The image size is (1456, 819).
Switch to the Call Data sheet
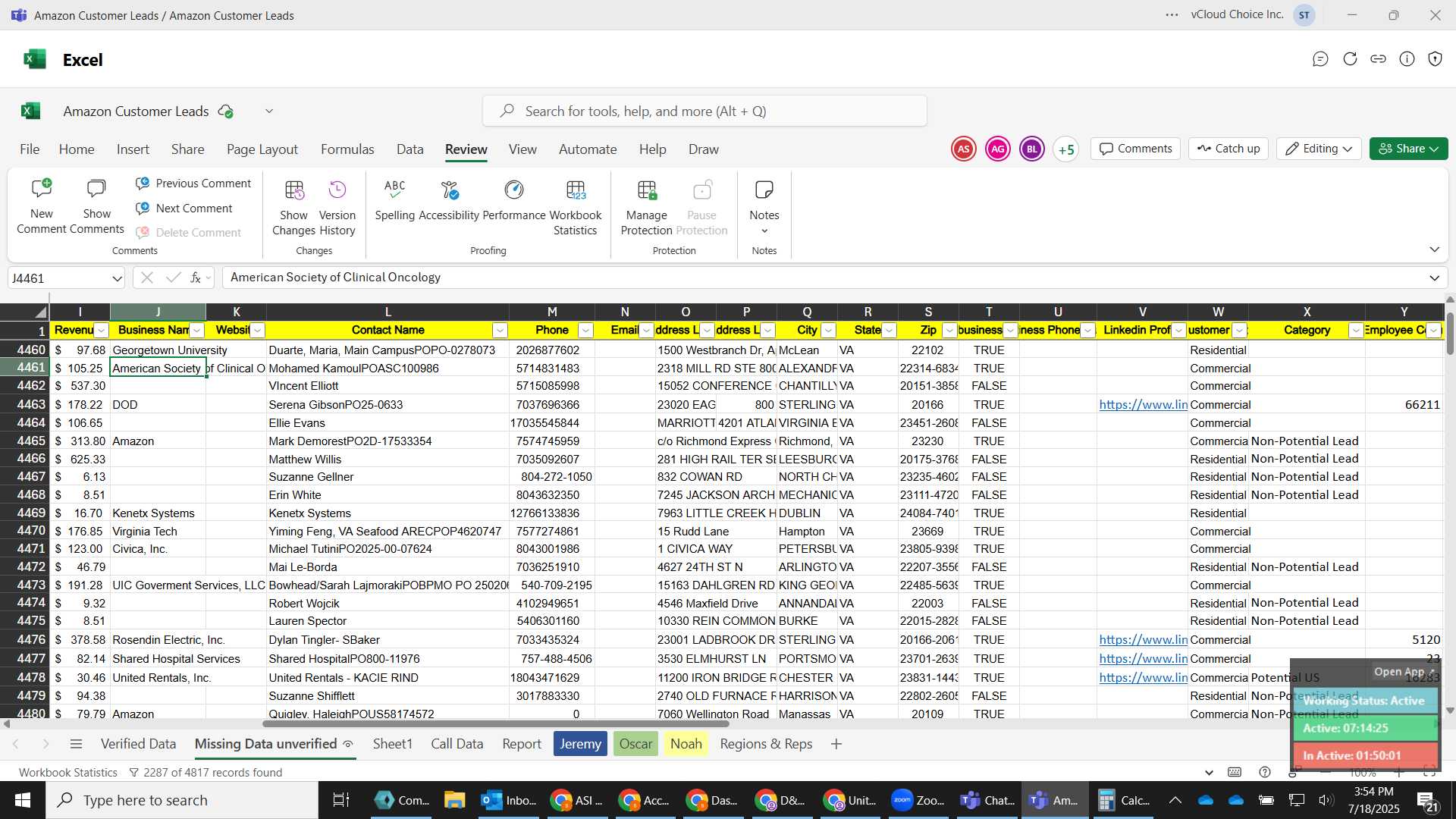(x=457, y=744)
